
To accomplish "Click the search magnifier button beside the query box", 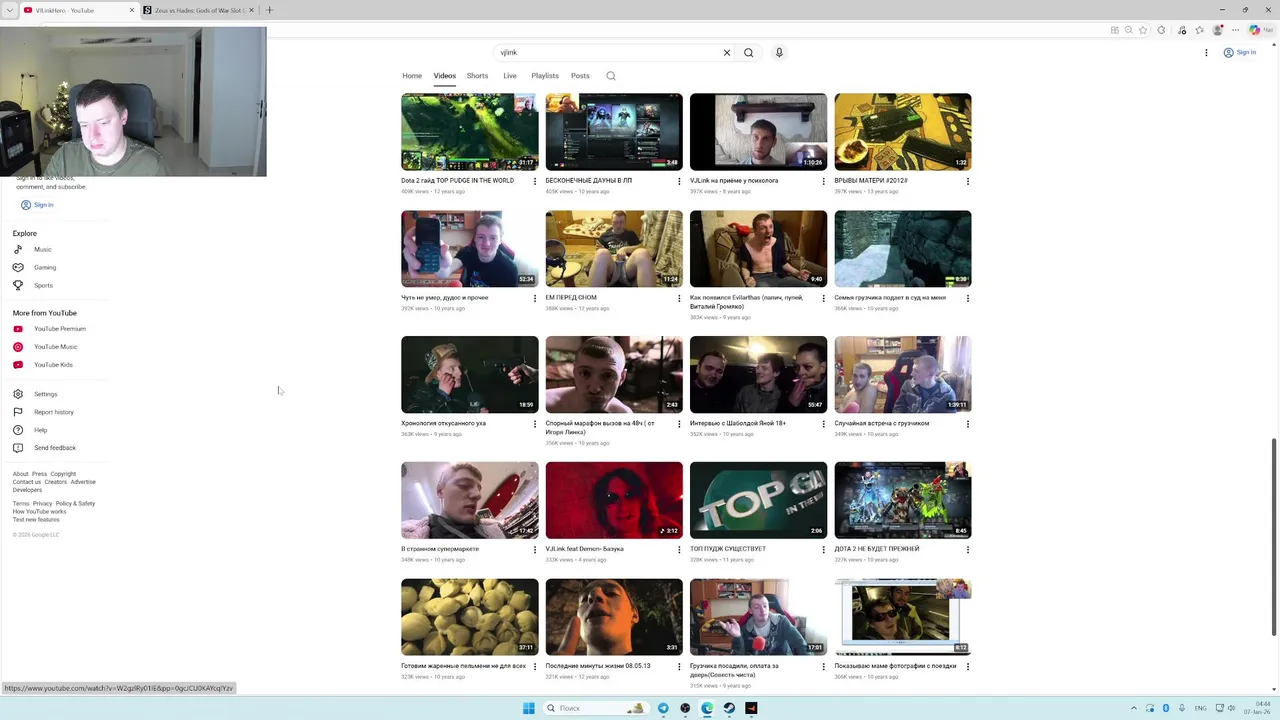I will click(748, 53).
